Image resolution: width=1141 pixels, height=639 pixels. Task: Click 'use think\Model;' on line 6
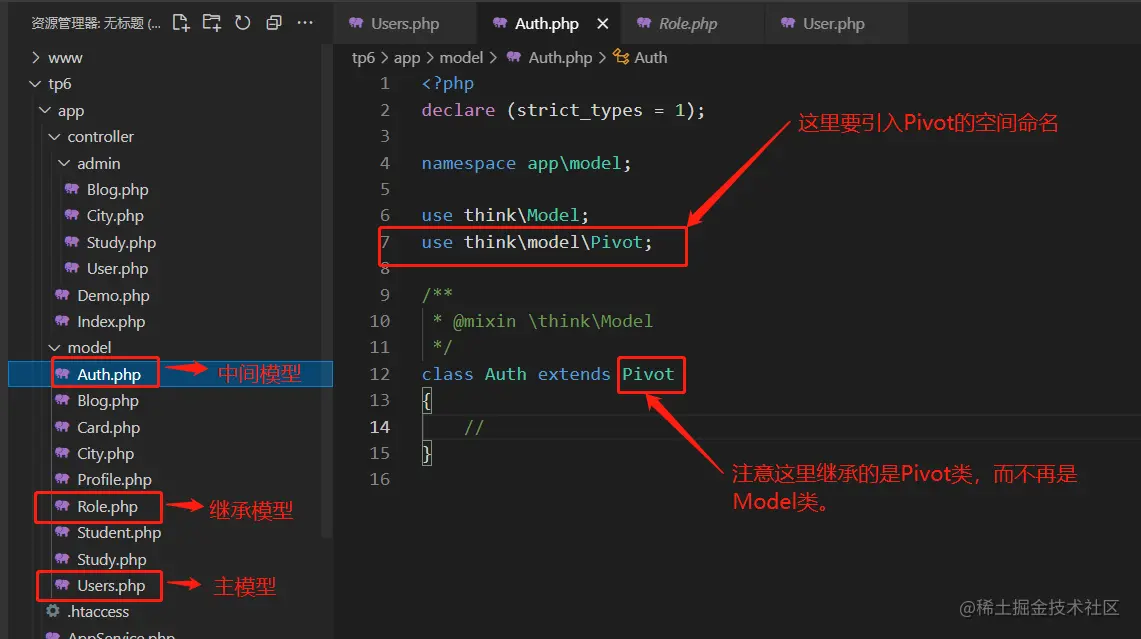click(505, 215)
